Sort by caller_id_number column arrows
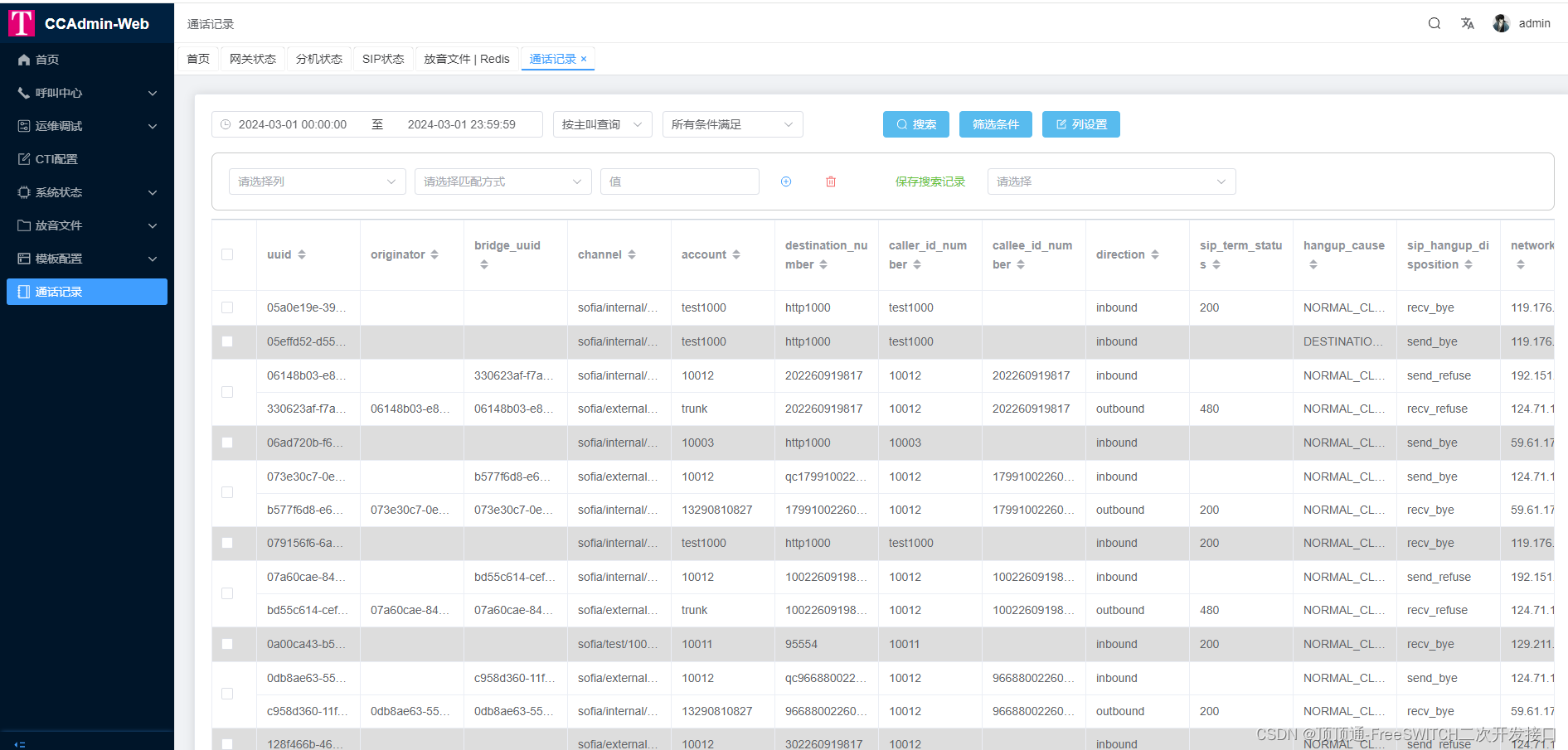 tap(917, 264)
